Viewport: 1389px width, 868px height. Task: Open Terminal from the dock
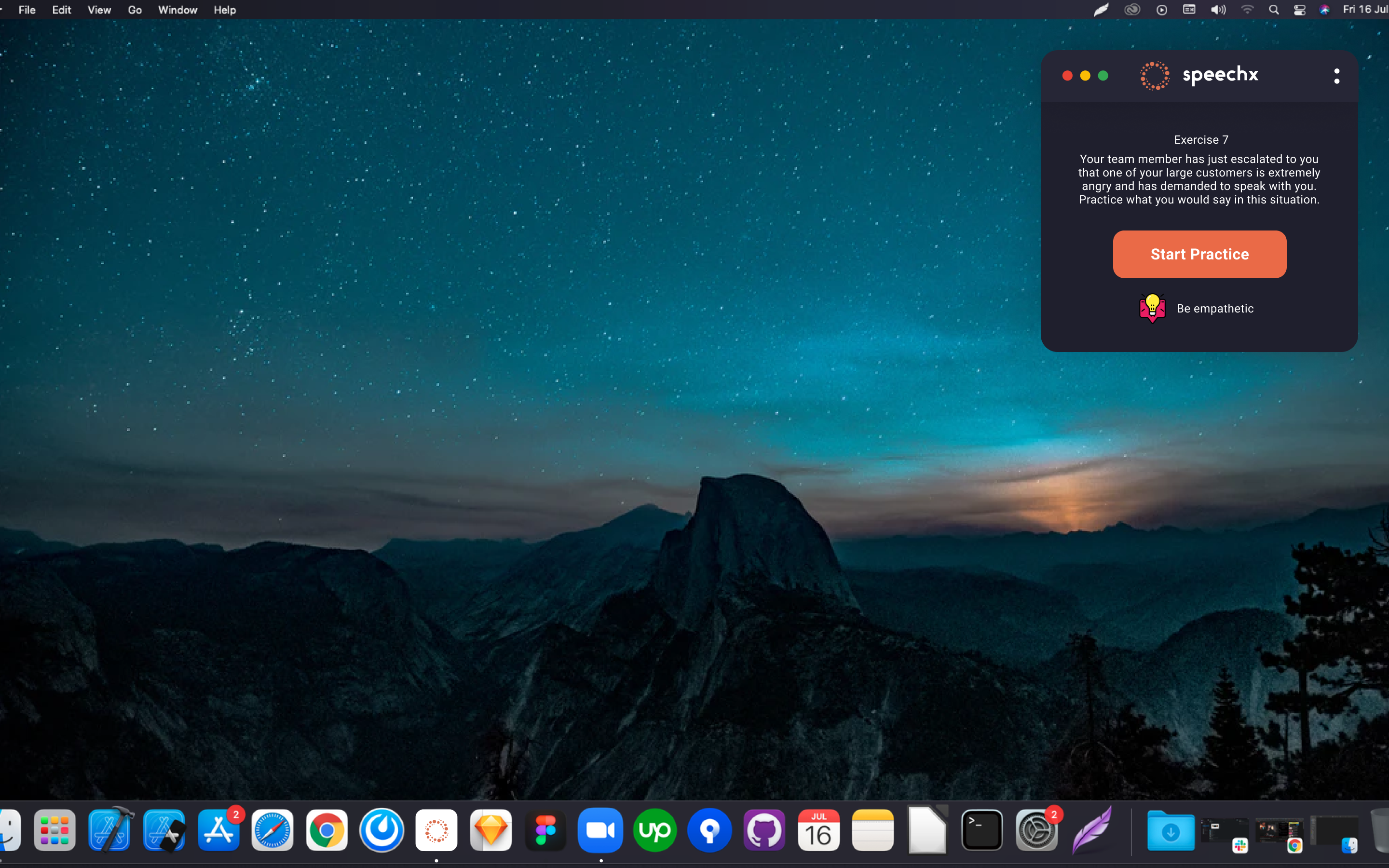tap(982, 830)
